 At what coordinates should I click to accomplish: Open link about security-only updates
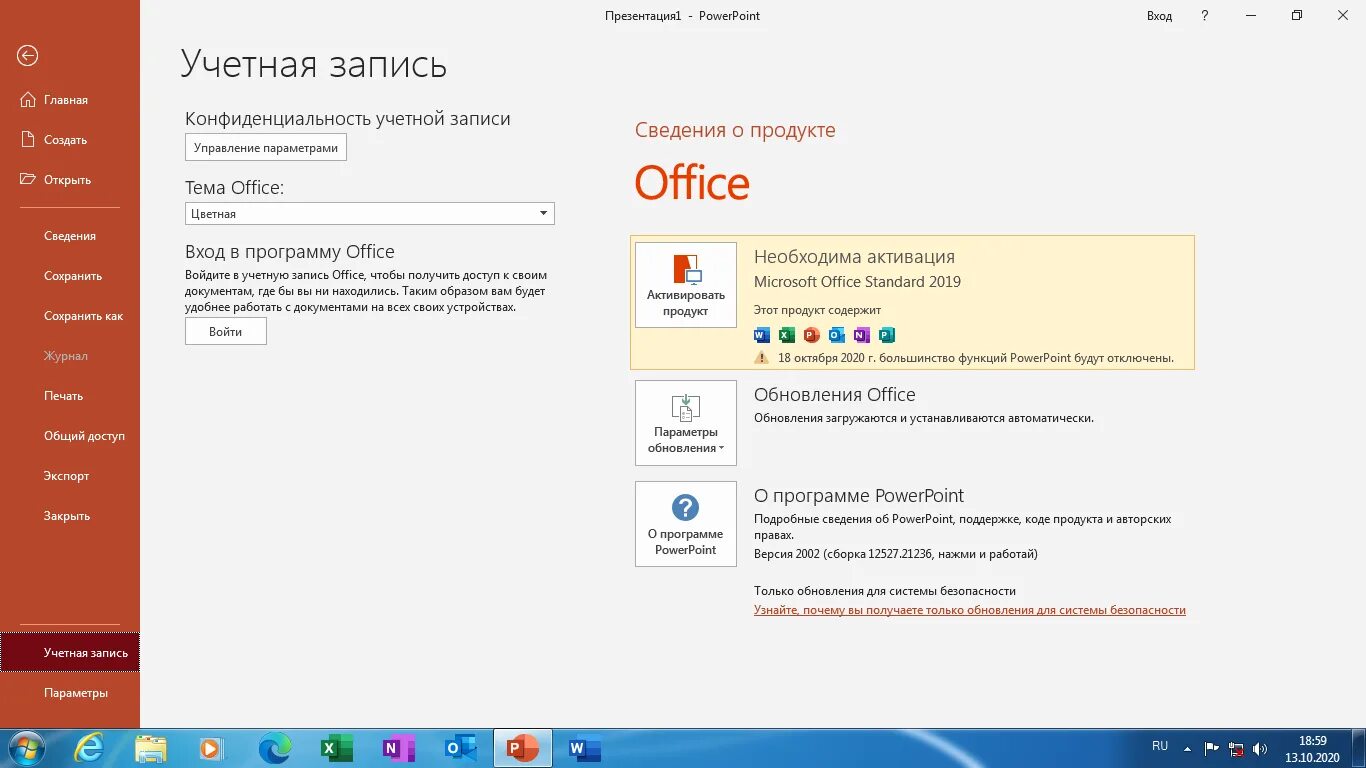tap(970, 610)
